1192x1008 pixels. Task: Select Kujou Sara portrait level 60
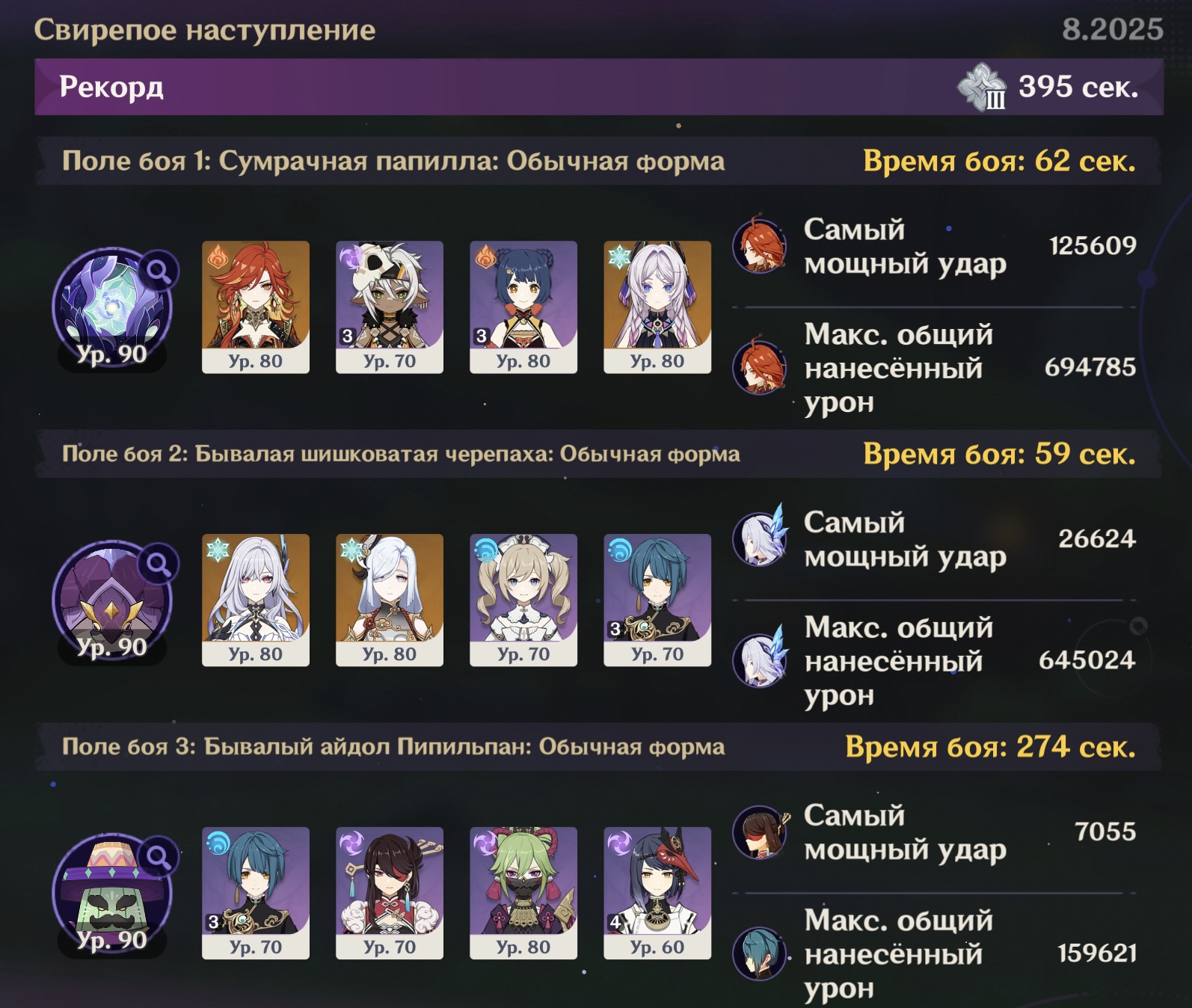pos(657,893)
